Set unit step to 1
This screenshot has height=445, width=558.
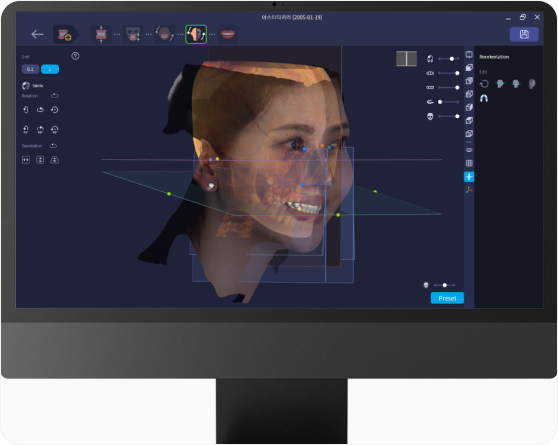(x=50, y=69)
